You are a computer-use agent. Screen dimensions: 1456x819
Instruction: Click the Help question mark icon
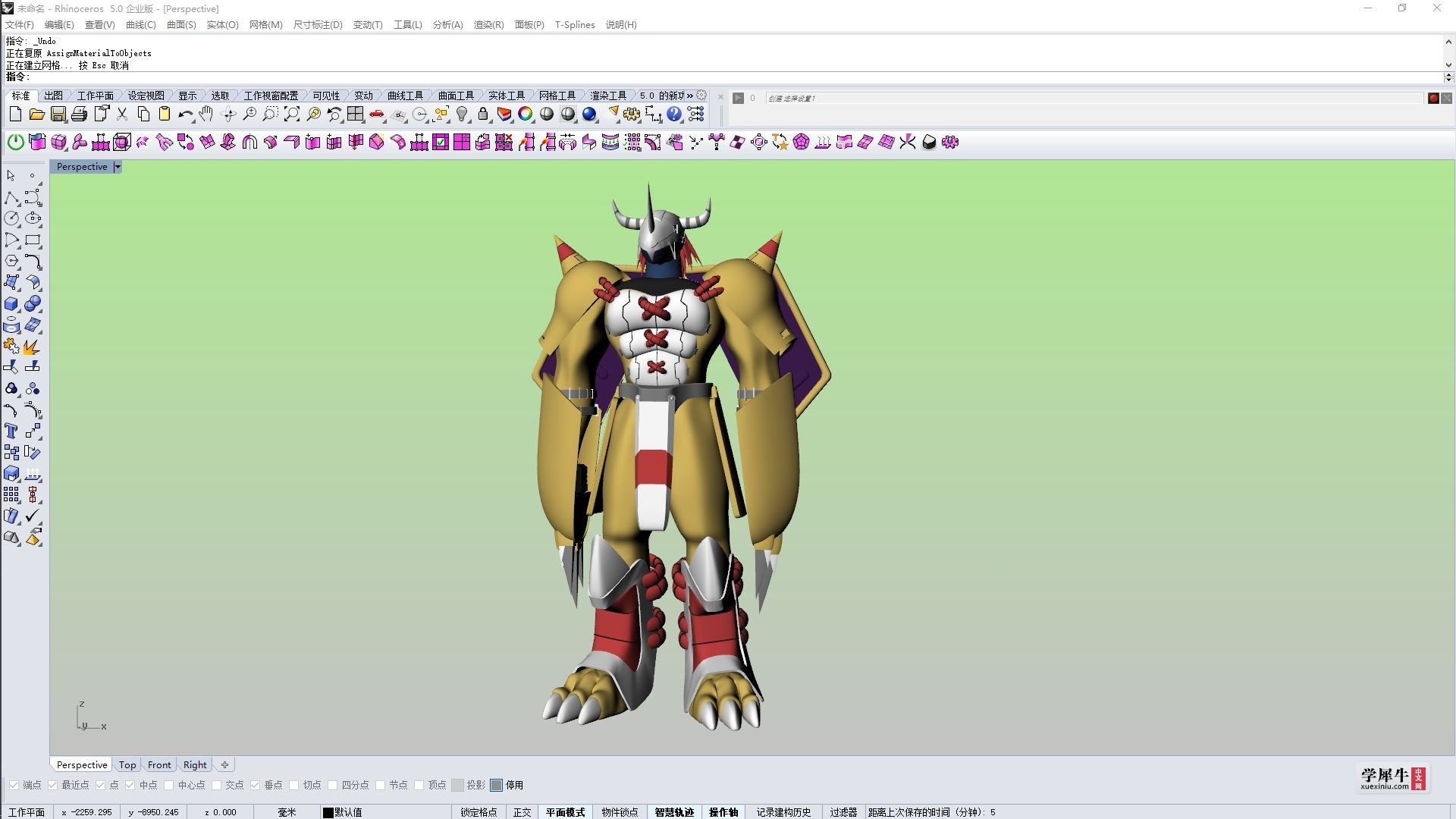[x=674, y=115]
